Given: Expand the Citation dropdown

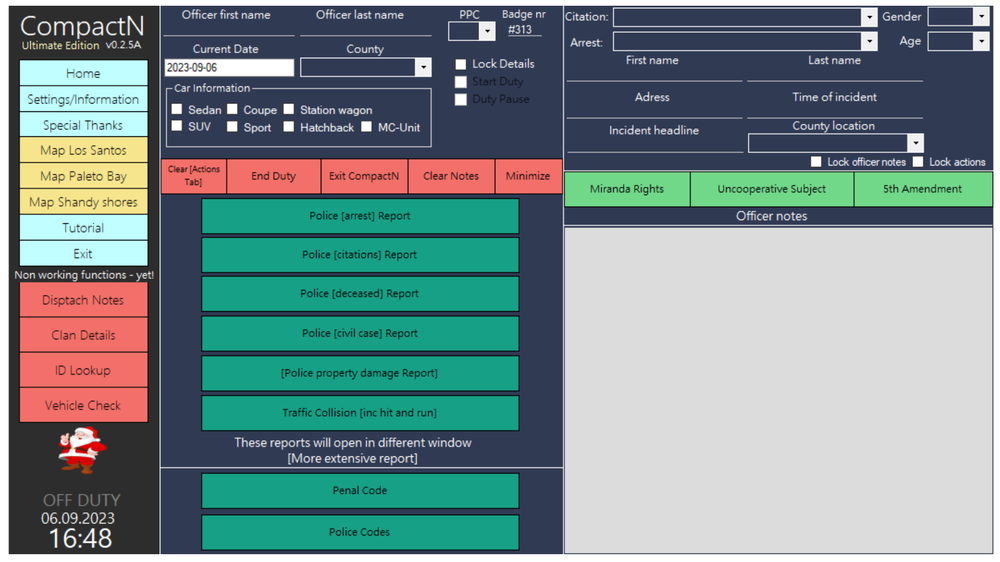Looking at the screenshot, I should click(x=869, y=17).
